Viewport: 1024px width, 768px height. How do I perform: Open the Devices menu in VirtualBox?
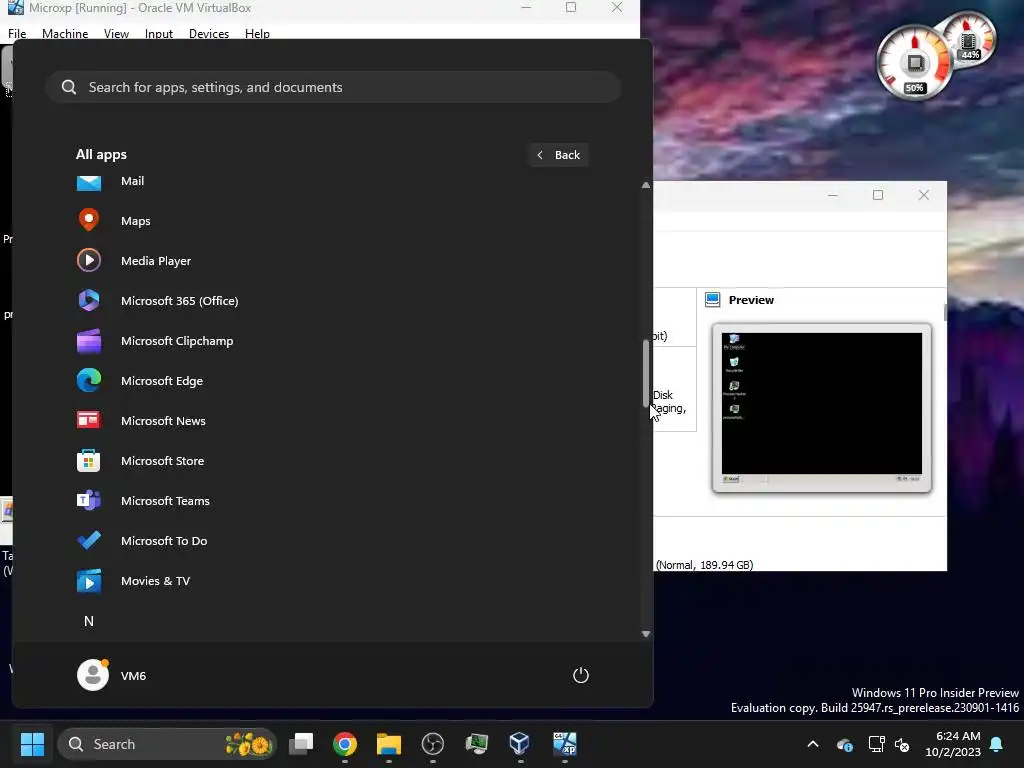(209, 33)
